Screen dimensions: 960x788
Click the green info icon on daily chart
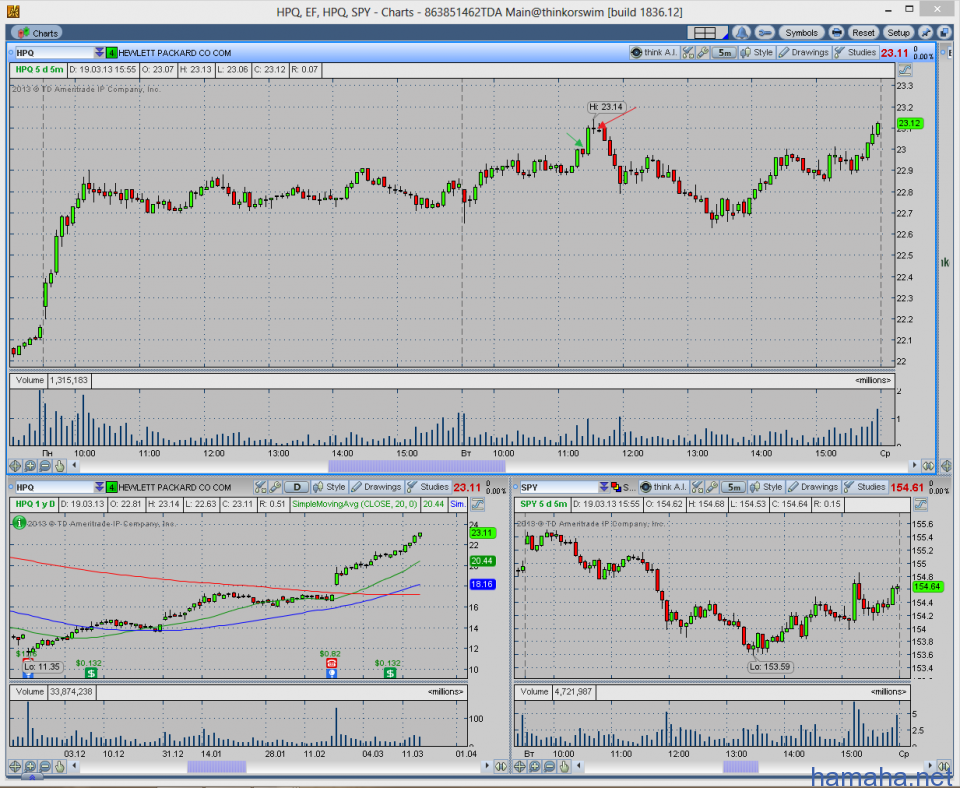19,523
